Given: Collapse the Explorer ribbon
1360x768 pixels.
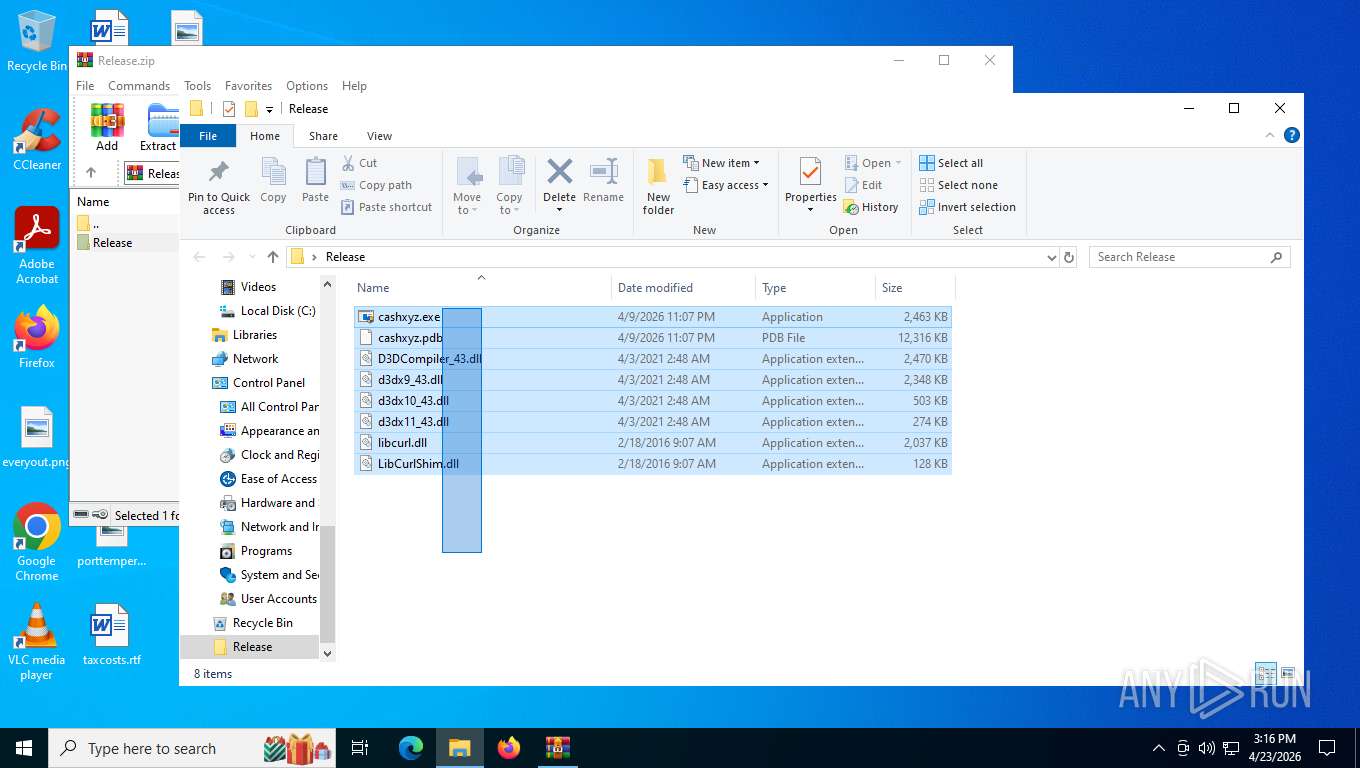Looking at the screenshot, I should coord(1270,136).
